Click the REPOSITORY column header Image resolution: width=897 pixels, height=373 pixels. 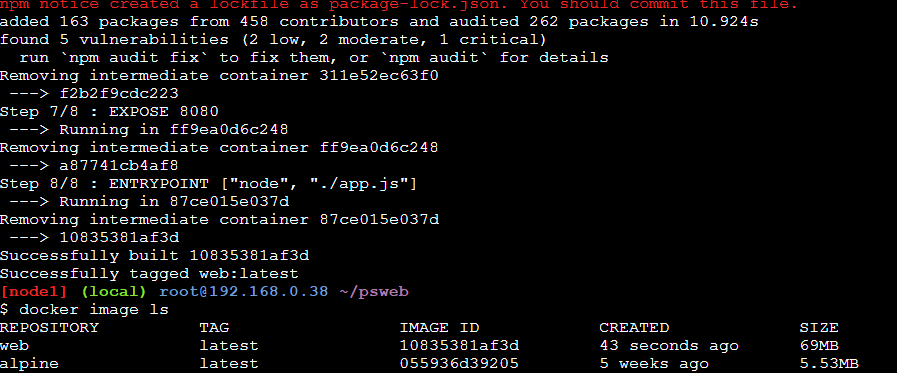coord(50,328)
